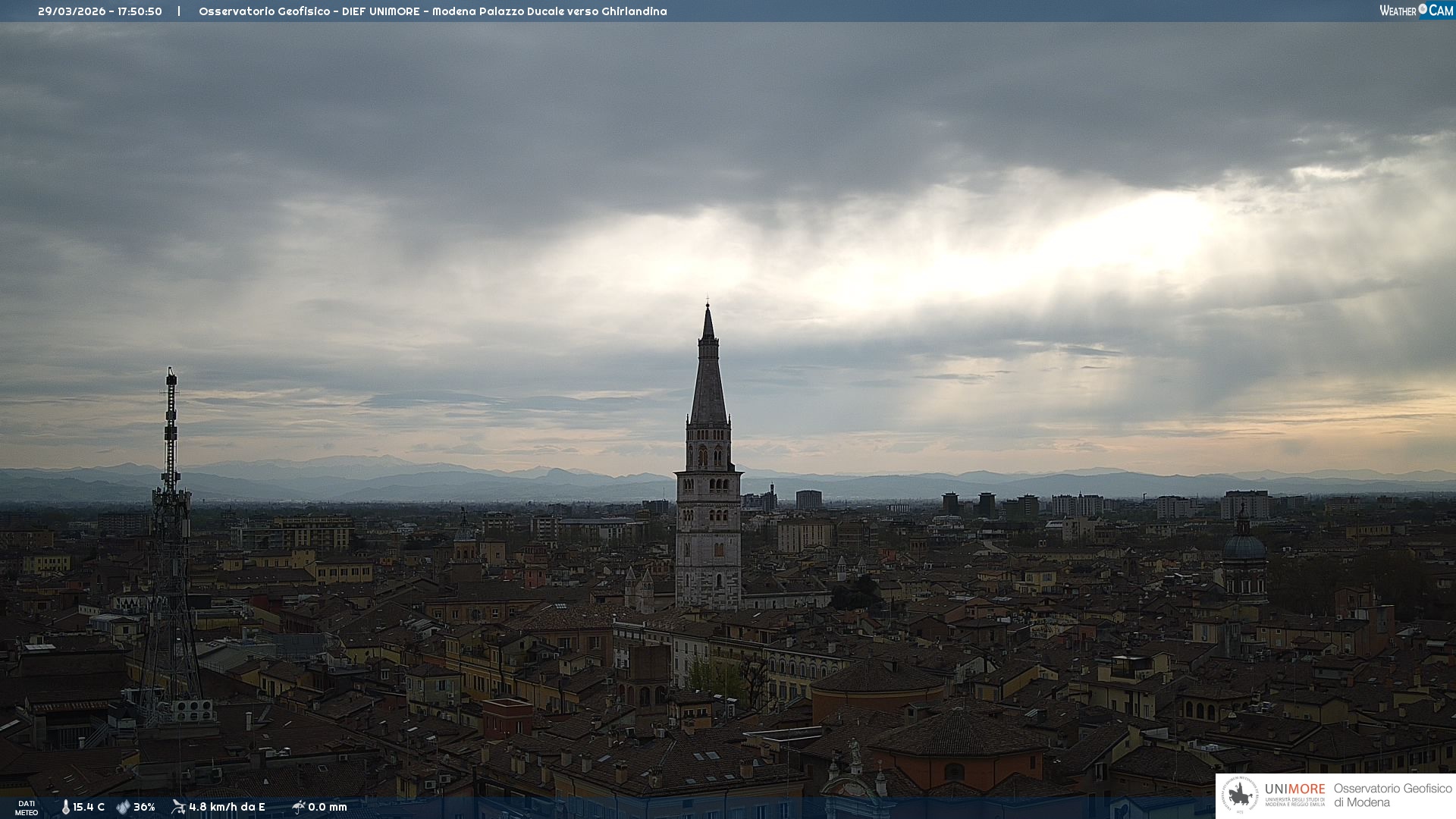Click the DATI METEO label
Viewport: 1456px width, 819px height.
tap(27, 808)
